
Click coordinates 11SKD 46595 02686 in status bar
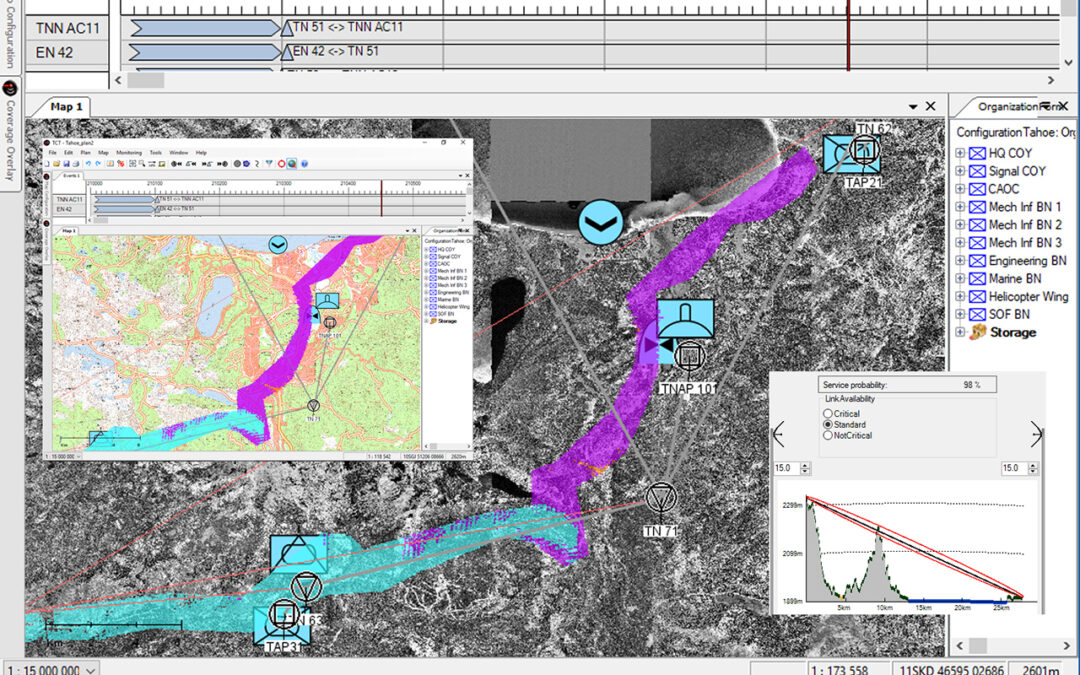pyautogui.click(x=951, y=669)
